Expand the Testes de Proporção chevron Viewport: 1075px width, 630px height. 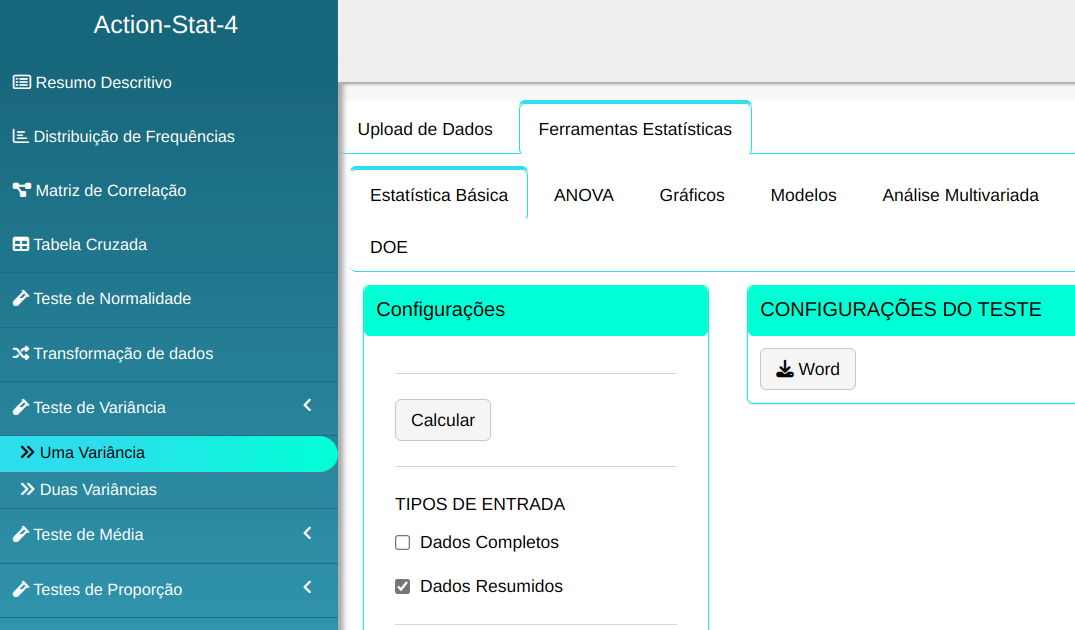point(307,587)
